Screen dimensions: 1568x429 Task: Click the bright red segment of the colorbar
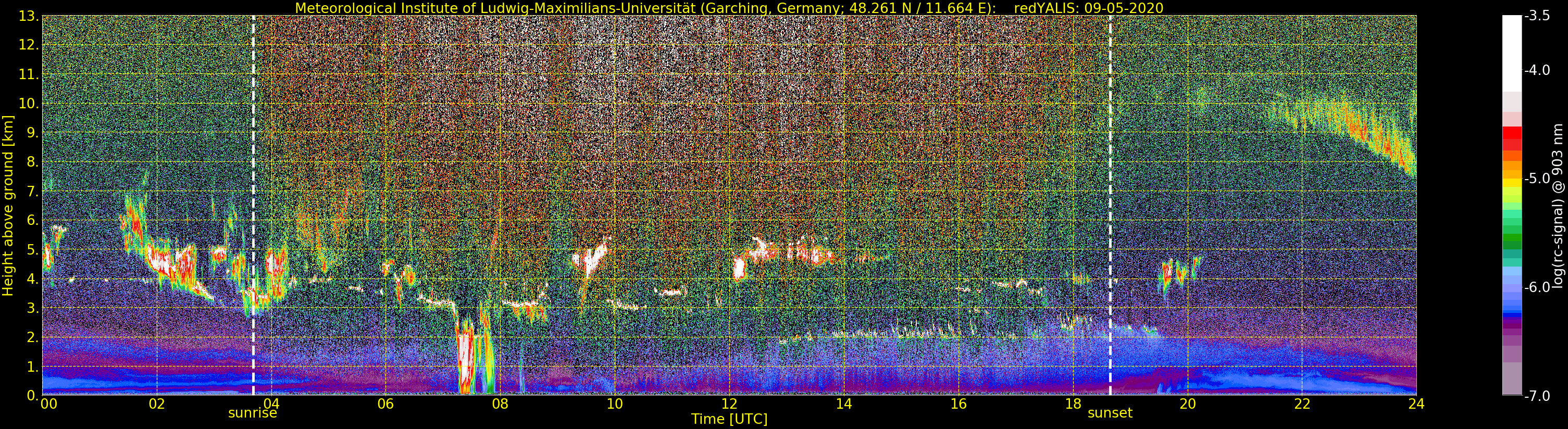point(1512,133)
